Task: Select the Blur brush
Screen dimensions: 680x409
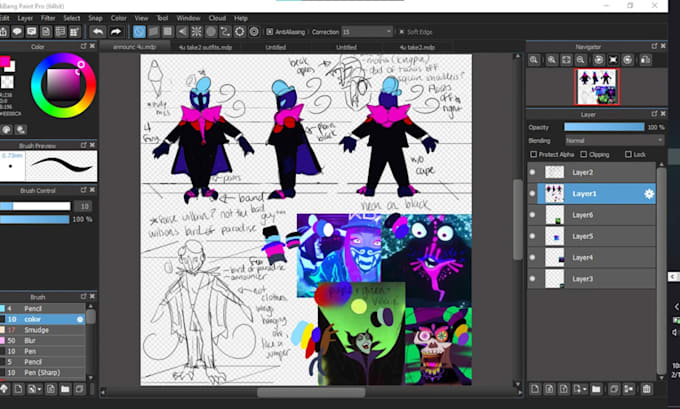Action: click(42, 340)
